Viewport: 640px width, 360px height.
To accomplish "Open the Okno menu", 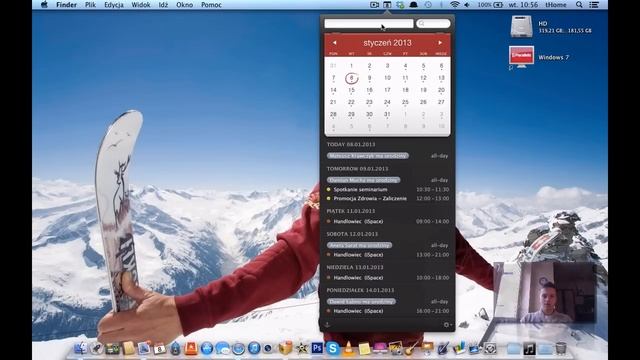I will 184,5.
